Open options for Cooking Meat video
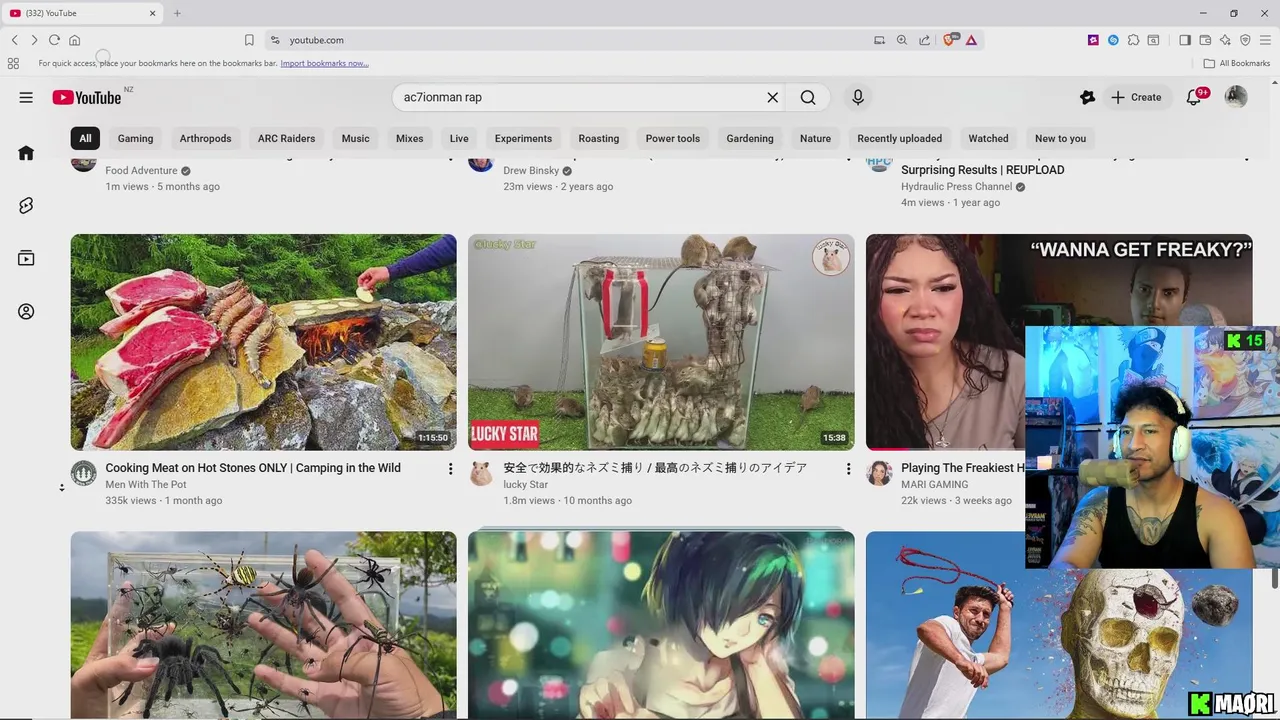This screenshot has height=720, width=1280. pos(450,468)
